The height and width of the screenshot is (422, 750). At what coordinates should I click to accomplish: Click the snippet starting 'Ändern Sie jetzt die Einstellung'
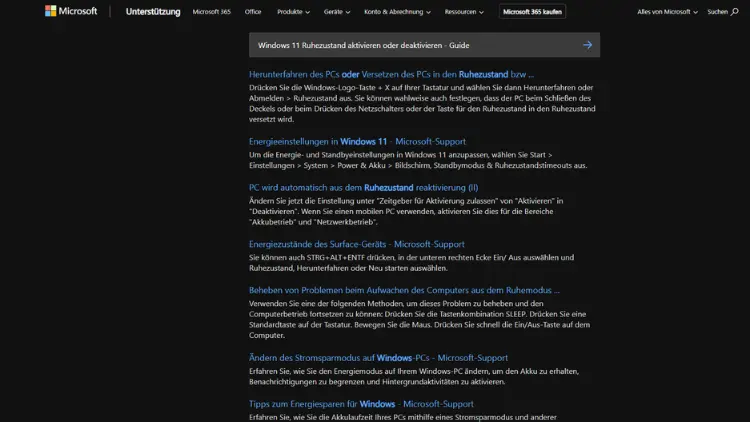(x=406, y=211)
